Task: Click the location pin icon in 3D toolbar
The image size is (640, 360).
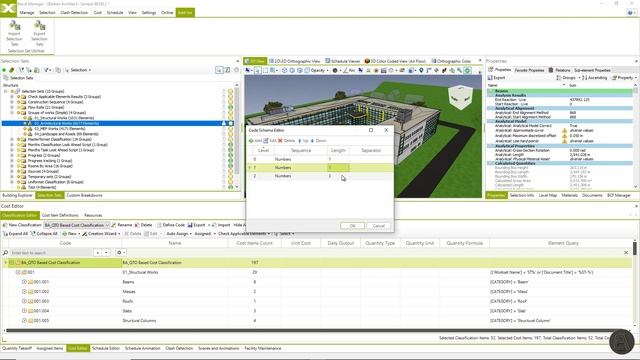Action: (x=421, y=70)
